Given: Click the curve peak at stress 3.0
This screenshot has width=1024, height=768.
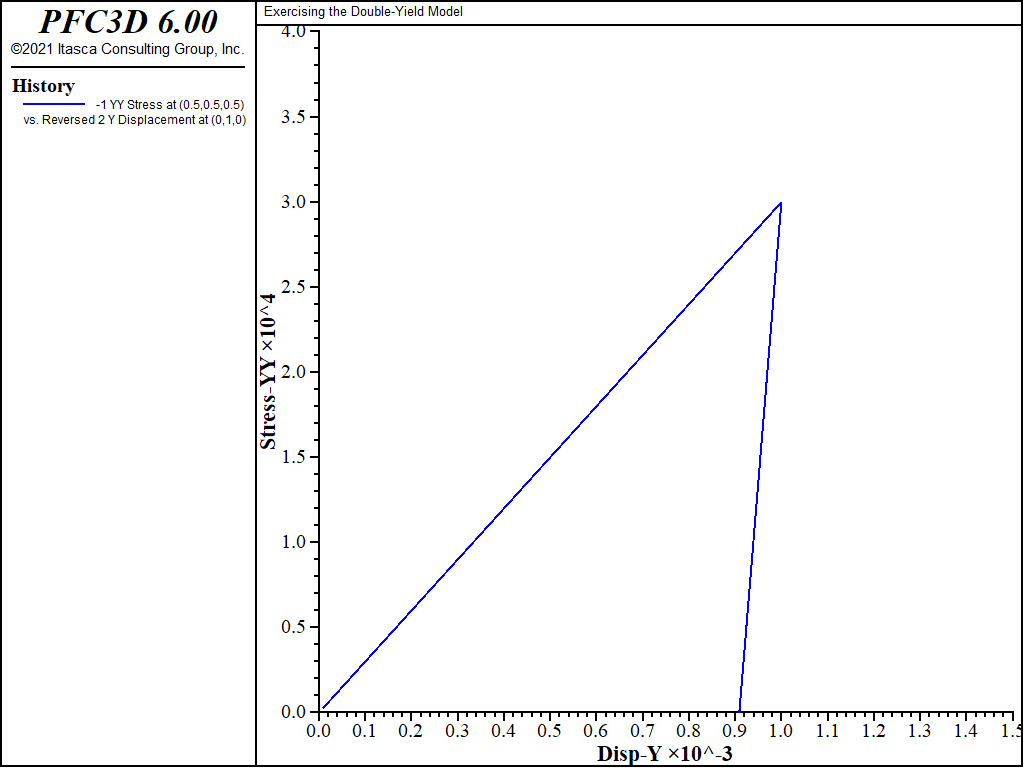Looking at the screenshot, I should tap(780, 203).
